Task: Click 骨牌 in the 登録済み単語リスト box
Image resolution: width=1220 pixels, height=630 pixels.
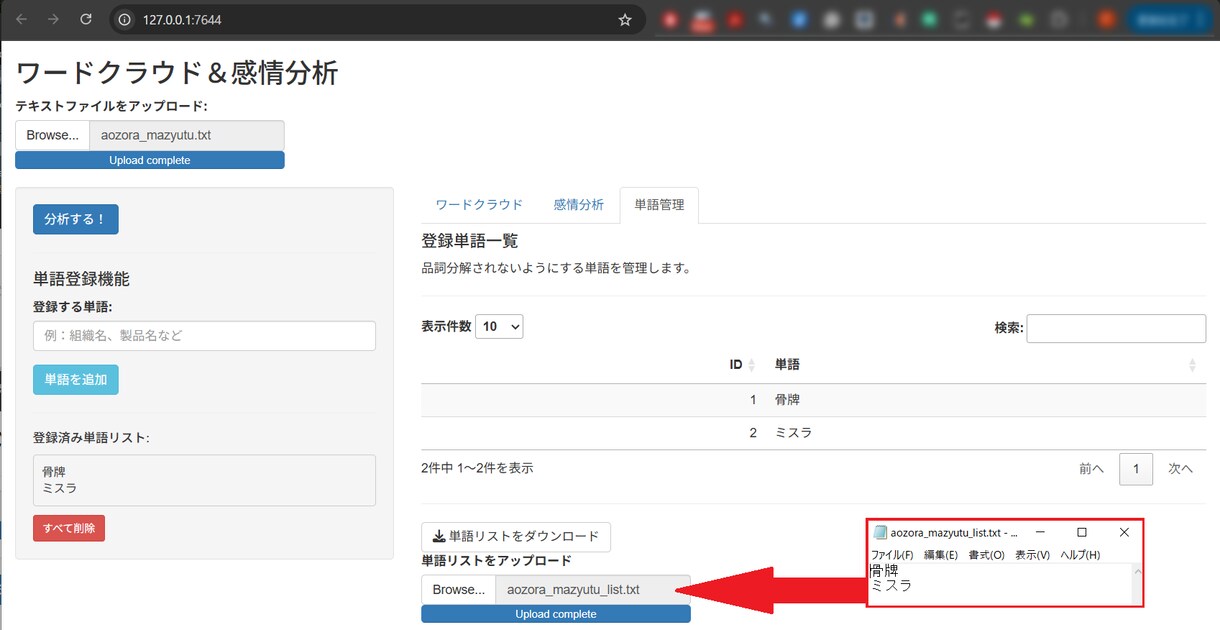Action: click(54, 472)
